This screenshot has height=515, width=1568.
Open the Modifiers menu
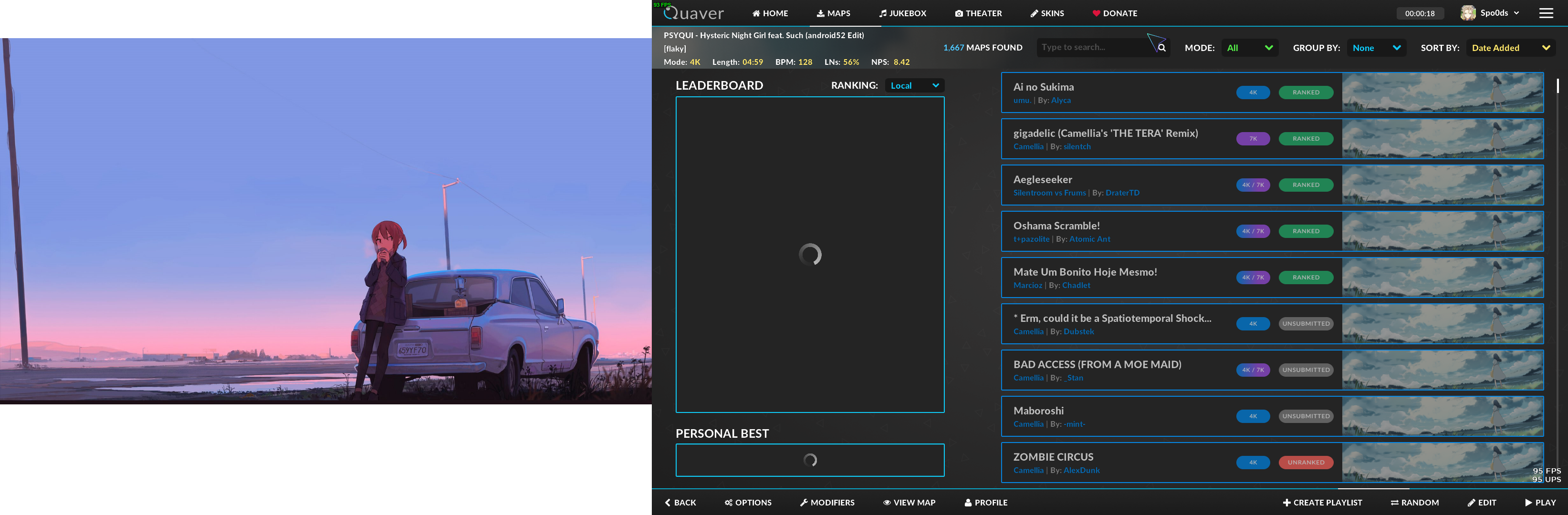pyautogui.click(x=826, y=502)
